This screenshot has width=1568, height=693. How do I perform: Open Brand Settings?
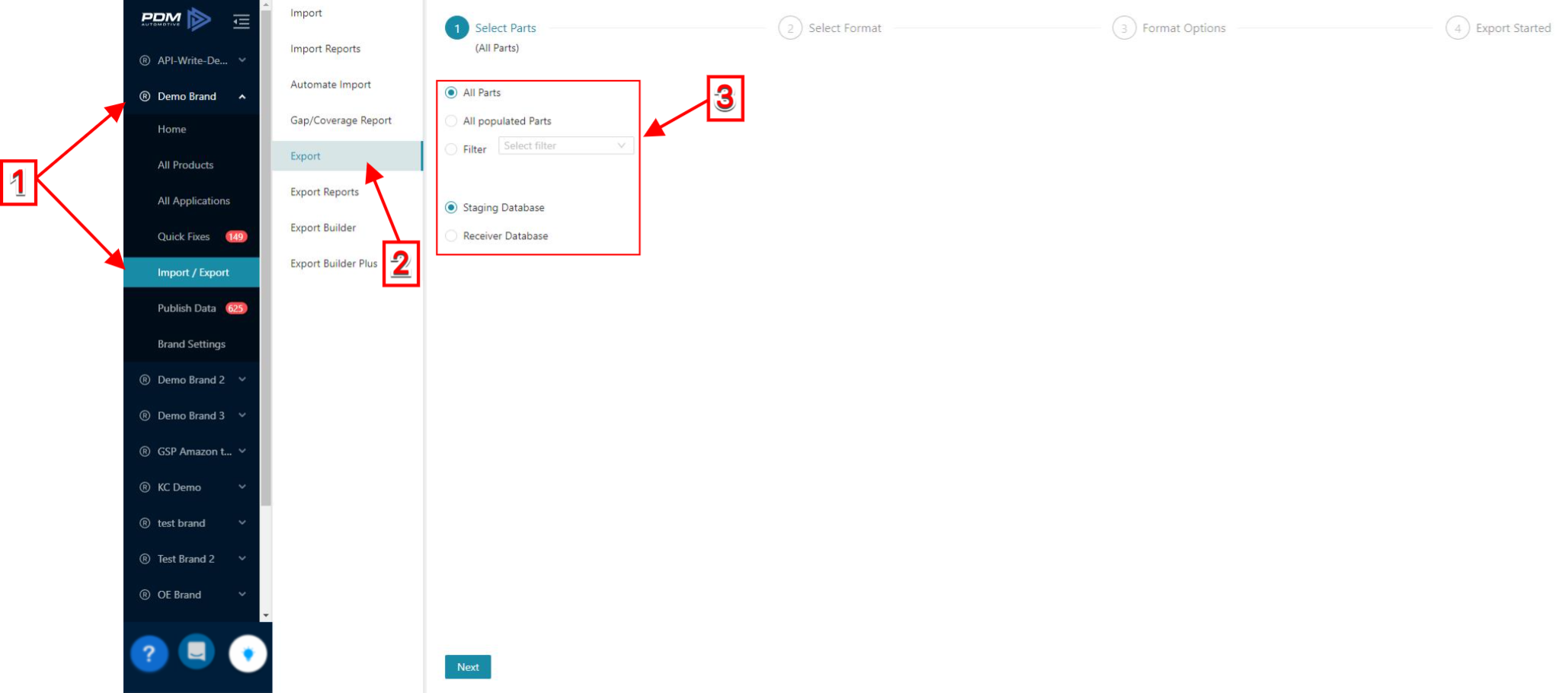[191, 344]
